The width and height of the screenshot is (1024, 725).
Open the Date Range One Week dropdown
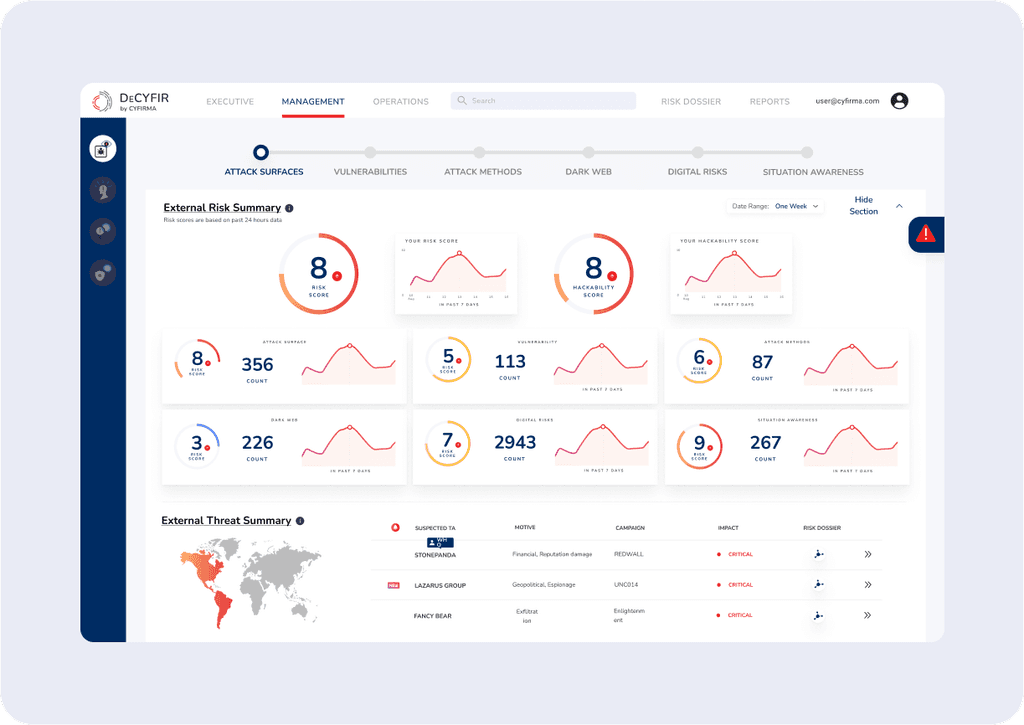pyautogui.click(x=775, y=206)
